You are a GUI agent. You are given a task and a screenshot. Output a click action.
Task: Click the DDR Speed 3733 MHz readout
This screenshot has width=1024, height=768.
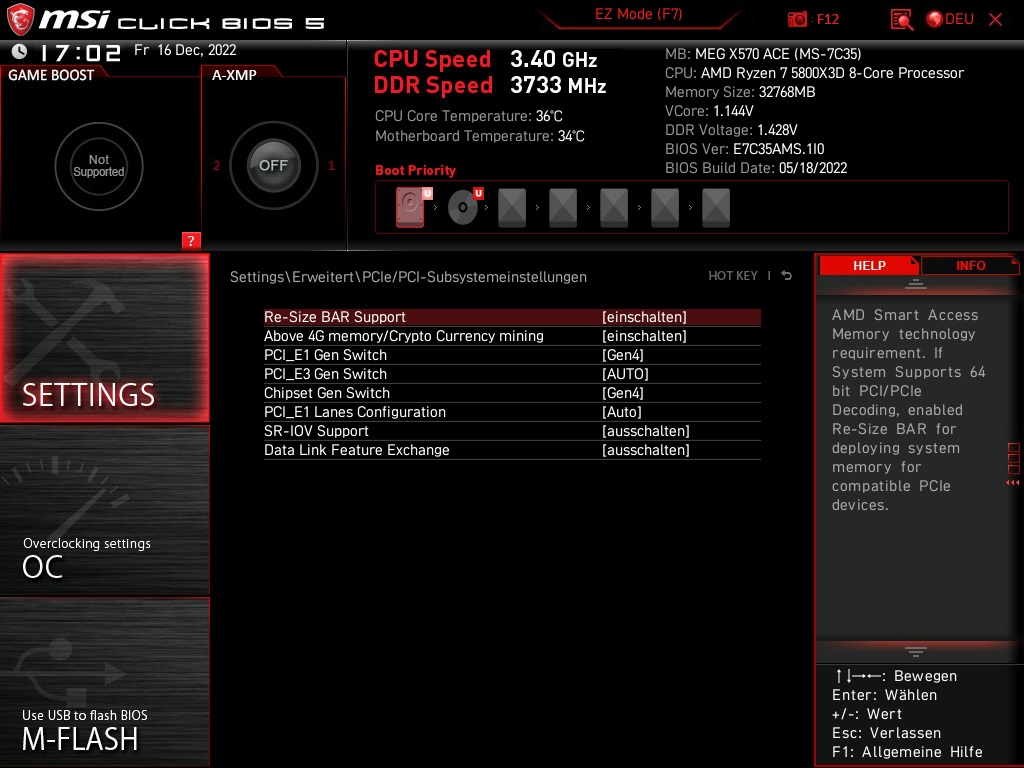(490, 86)
